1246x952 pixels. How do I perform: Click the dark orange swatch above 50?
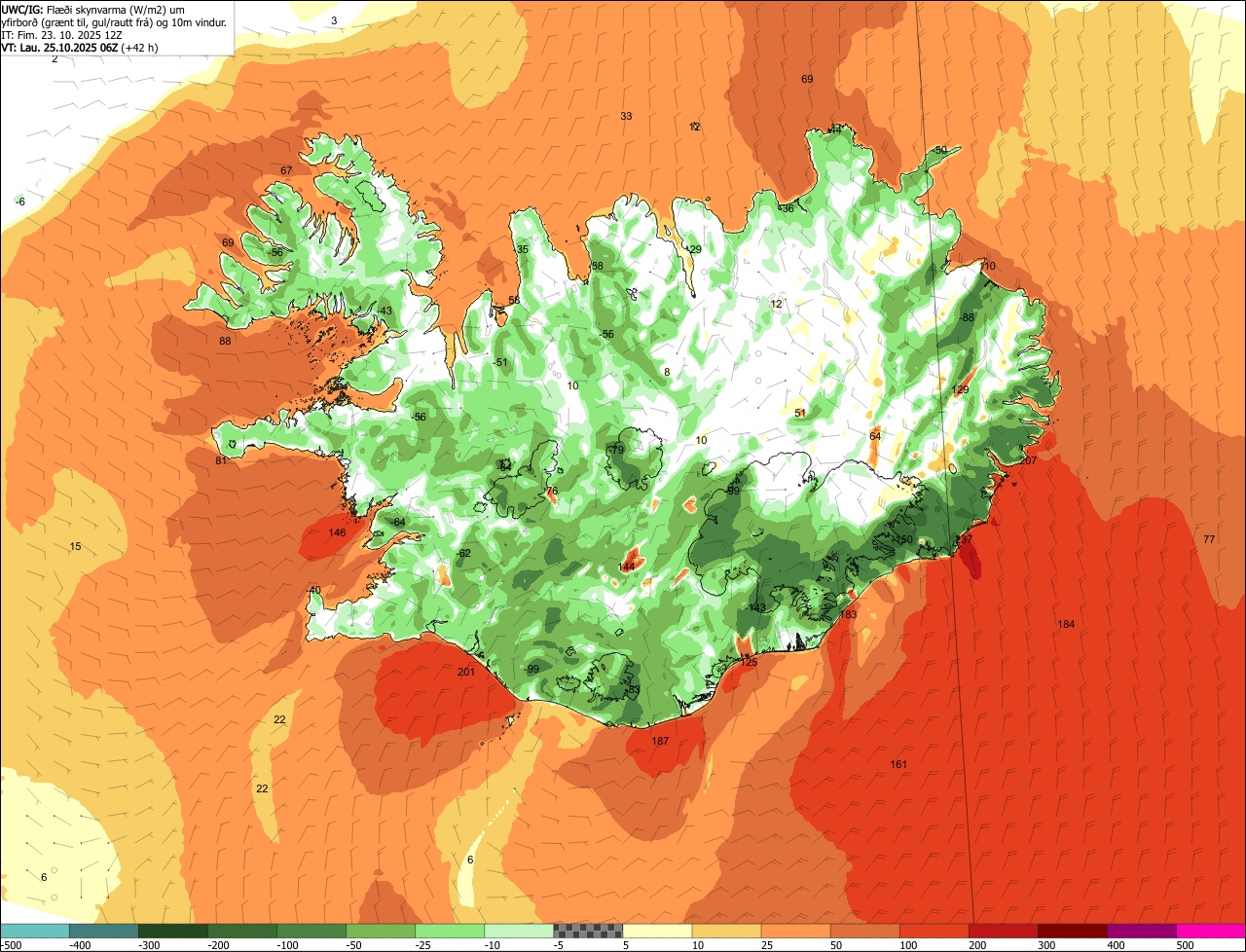pos(864,931)
